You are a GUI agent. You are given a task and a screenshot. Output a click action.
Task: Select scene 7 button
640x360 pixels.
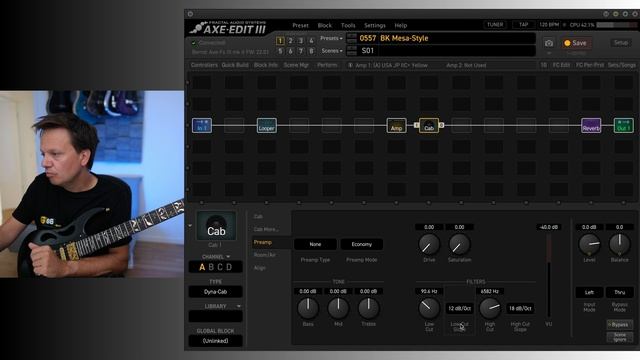pyautogui.click(x=301, y=51)
